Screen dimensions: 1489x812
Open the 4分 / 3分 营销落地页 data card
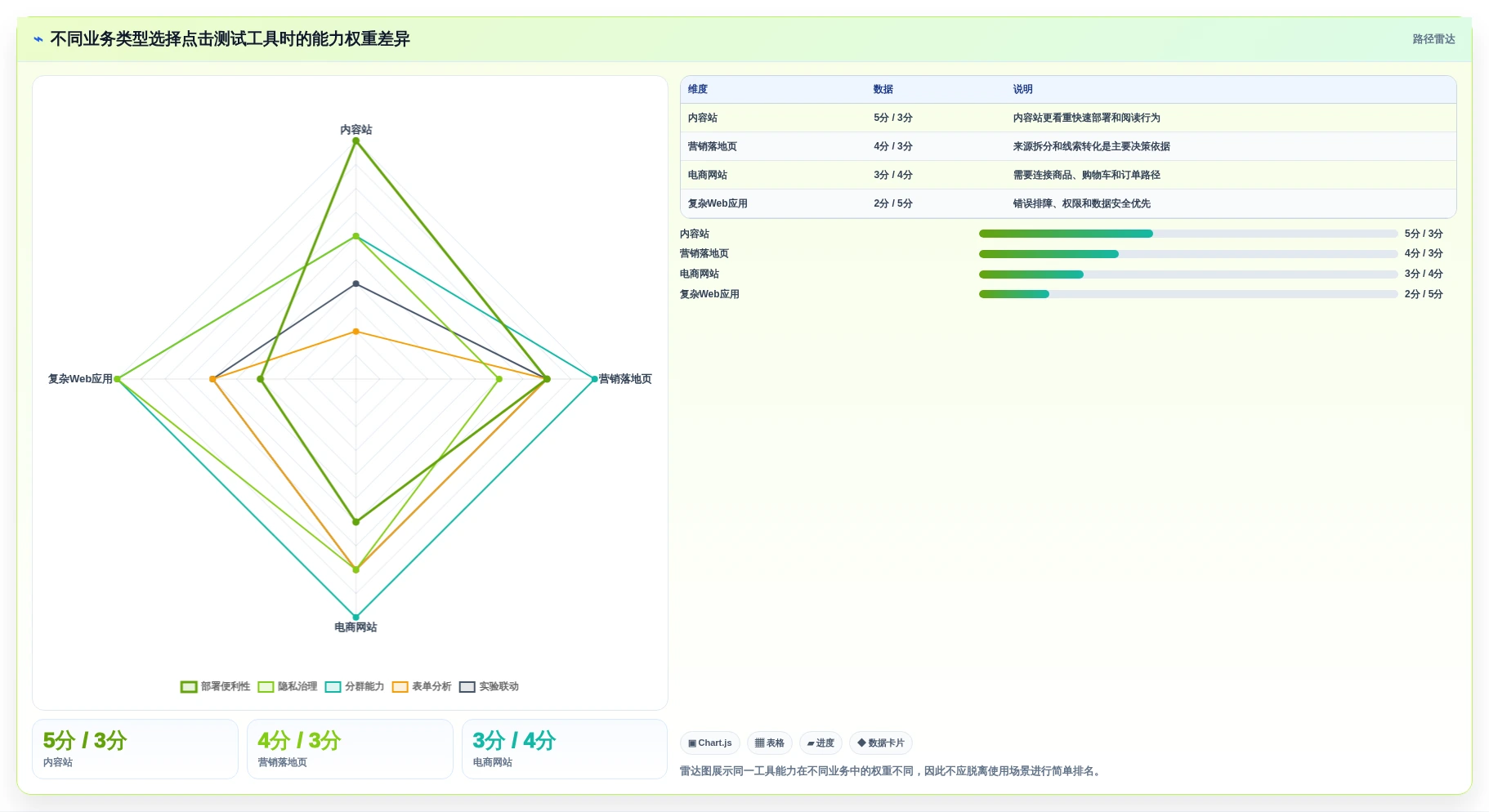tap(350, 749)
